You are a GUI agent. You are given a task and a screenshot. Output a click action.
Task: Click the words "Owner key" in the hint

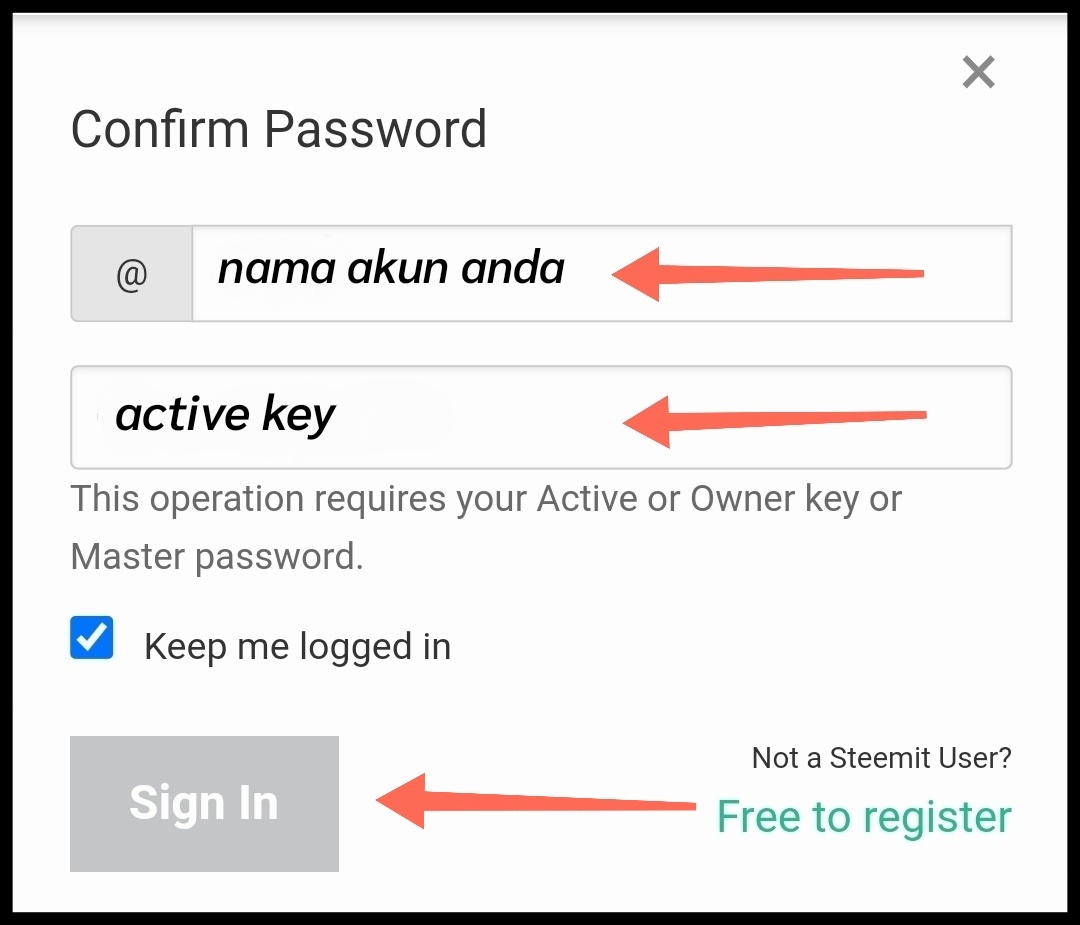(774, 499)
